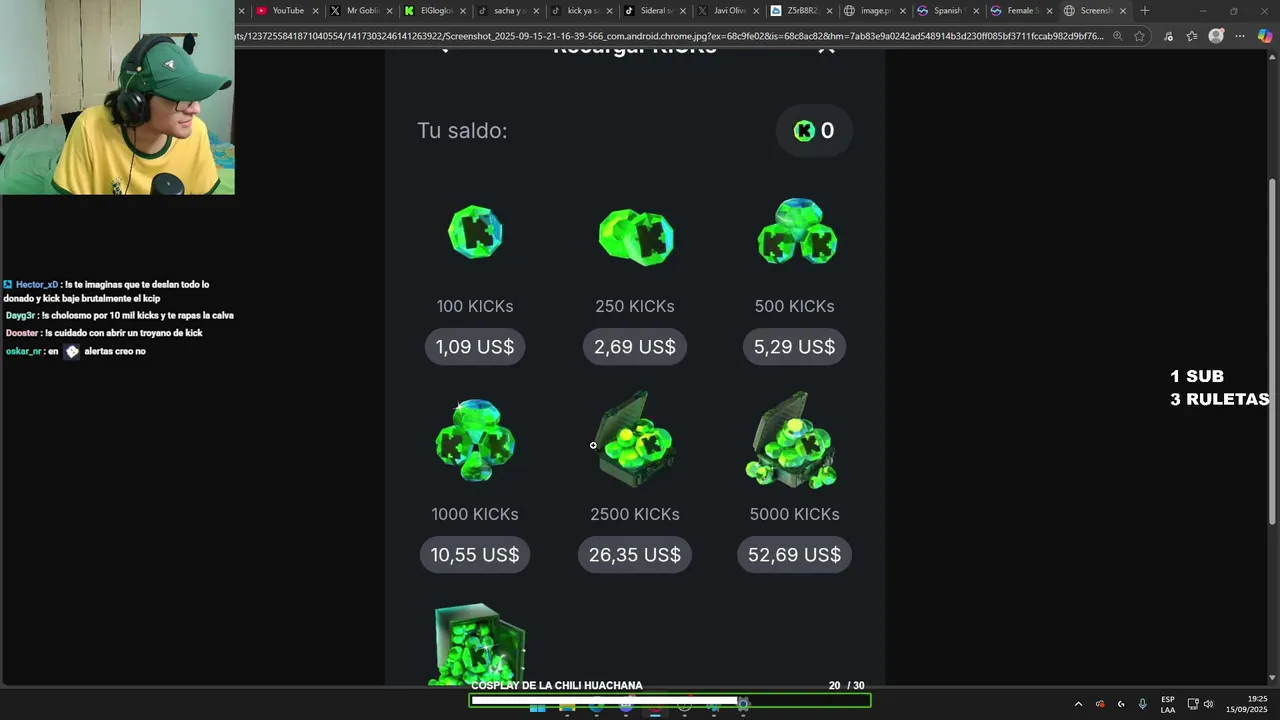Screen dimensions: 1280x720
Task: Select the 2500 KICKs chest image
Action: (x=636, y=440)
